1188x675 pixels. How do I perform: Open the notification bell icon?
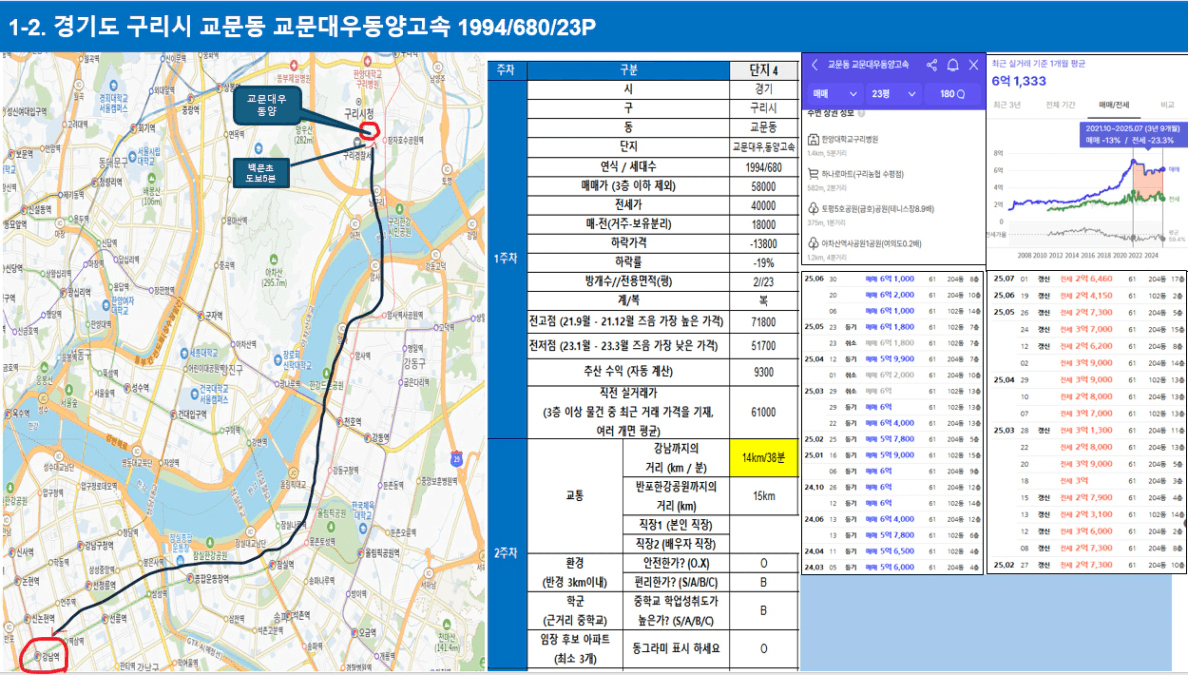pos(953,65)
